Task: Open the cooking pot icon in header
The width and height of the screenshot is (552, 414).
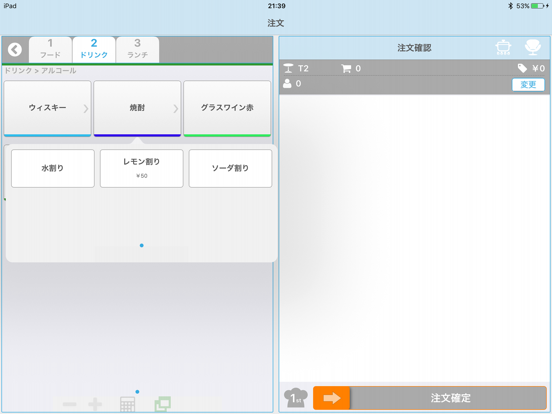Action: pyautogui.click(x=503, y=47)
